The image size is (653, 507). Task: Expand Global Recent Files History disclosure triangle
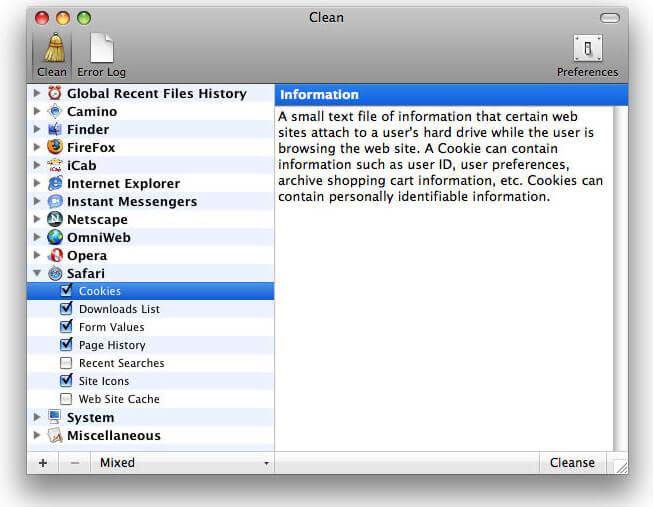click(x=37, y=93)
